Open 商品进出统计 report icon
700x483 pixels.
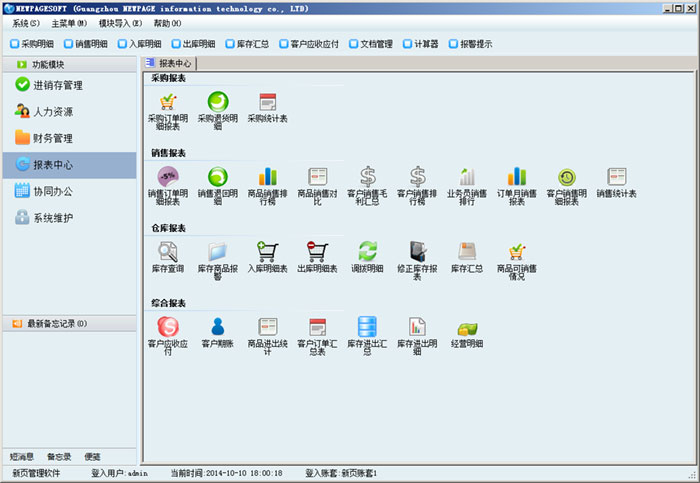click(x=268, y=327)
